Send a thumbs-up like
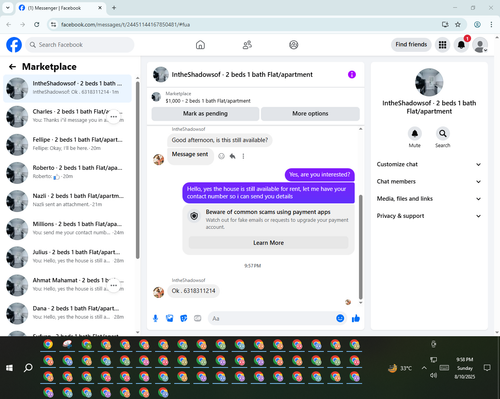 [356, 318]
